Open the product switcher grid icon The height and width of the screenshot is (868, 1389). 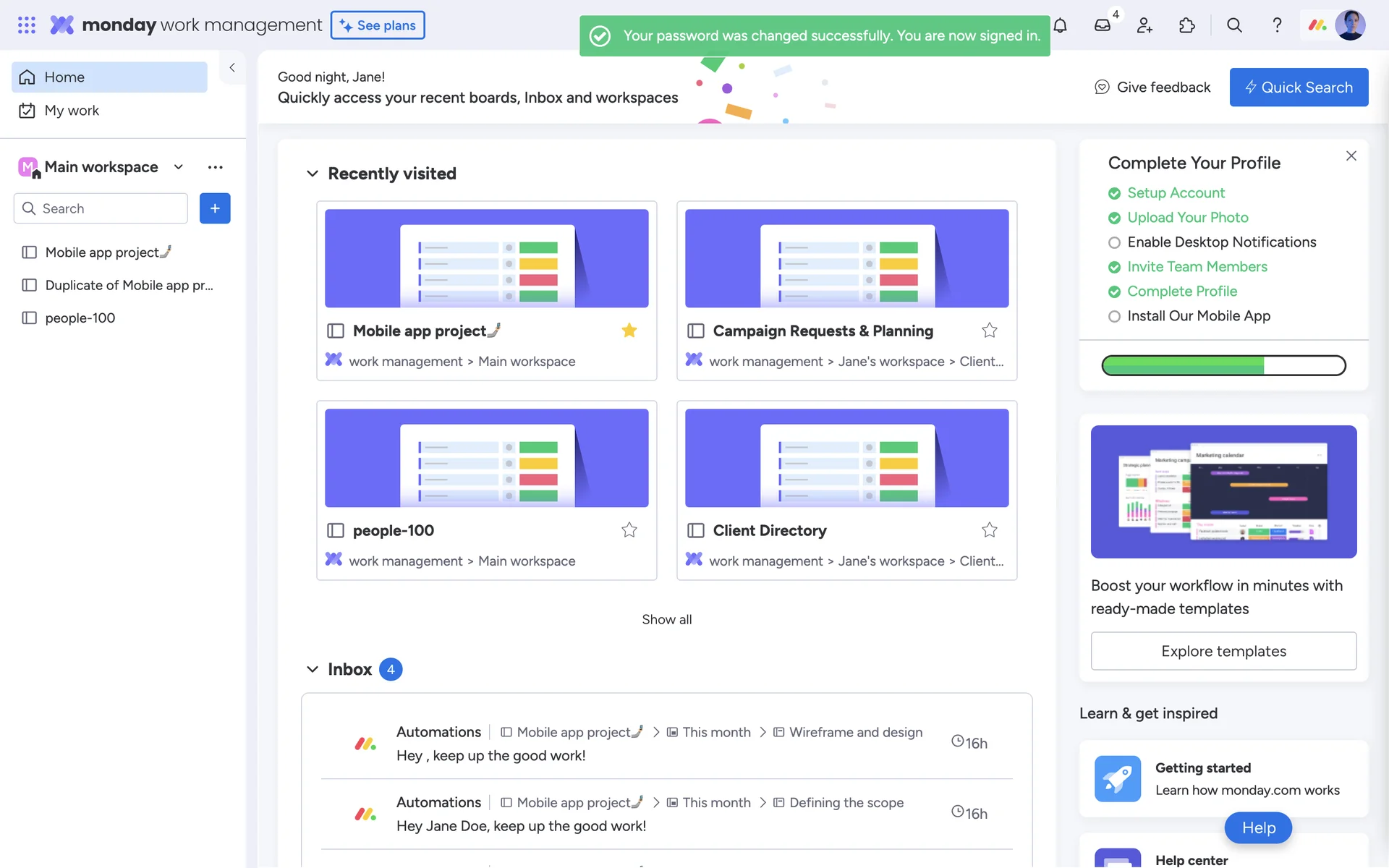27,25
